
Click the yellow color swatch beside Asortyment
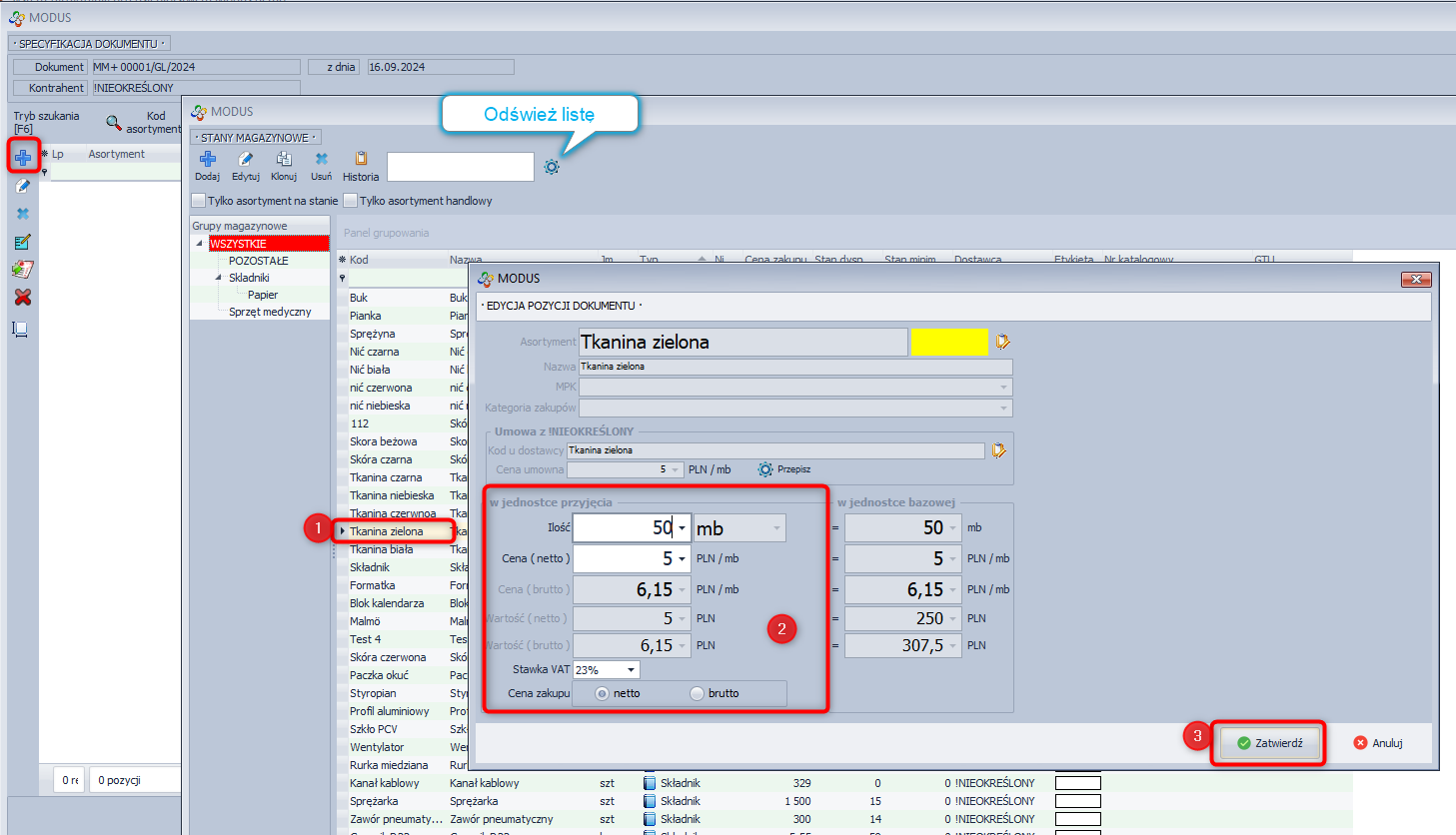click(x=948, y=342)
